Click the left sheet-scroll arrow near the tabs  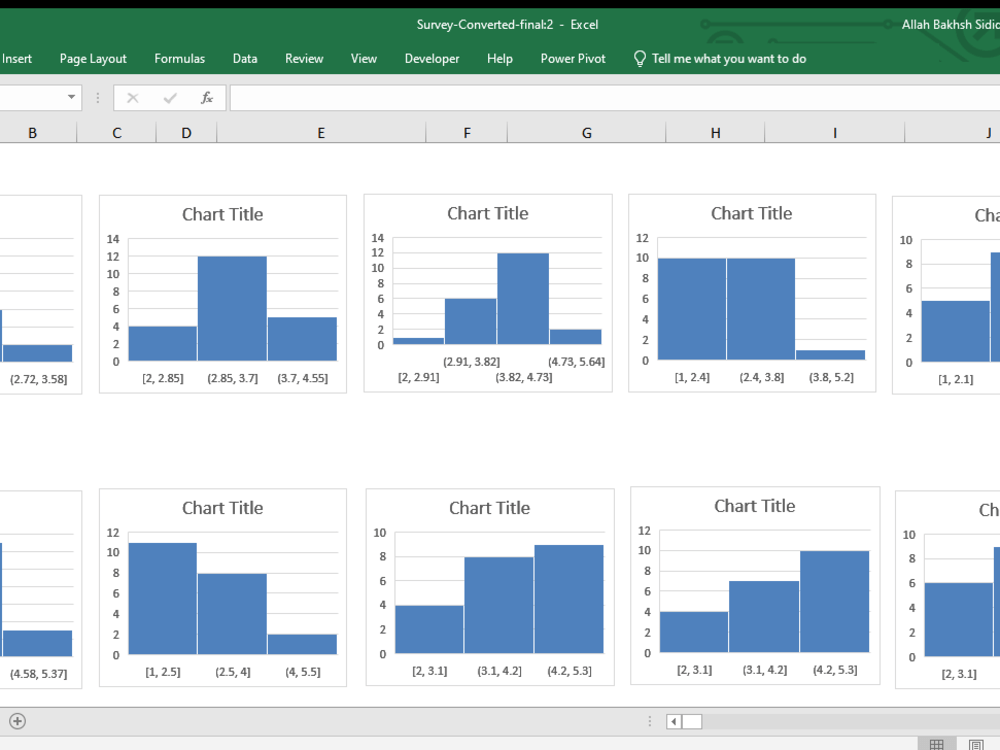tap(672, 720)
